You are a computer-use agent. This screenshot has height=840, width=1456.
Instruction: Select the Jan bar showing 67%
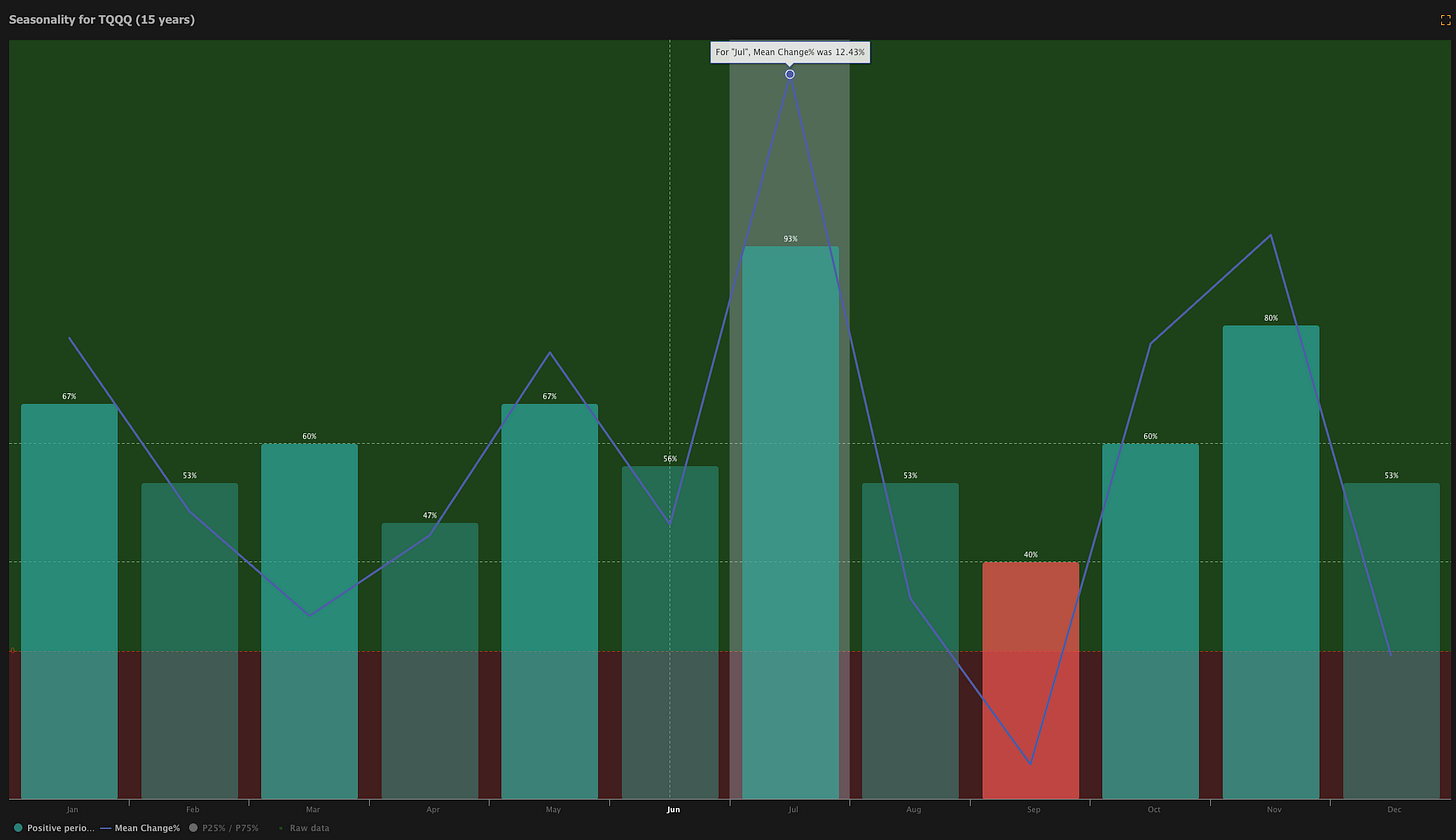point(69,601)
